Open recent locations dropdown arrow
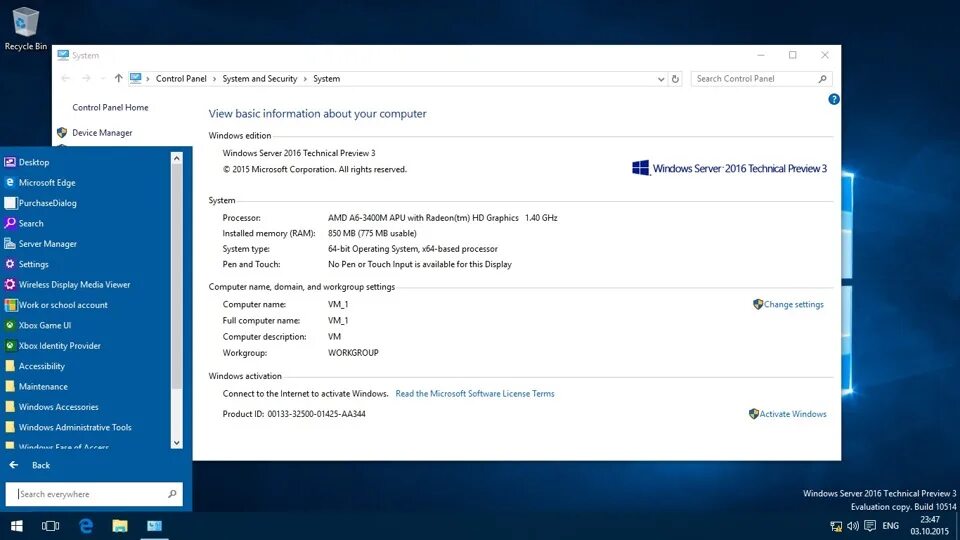The height and width of the screenshot is (540, 960). [102, 79]
